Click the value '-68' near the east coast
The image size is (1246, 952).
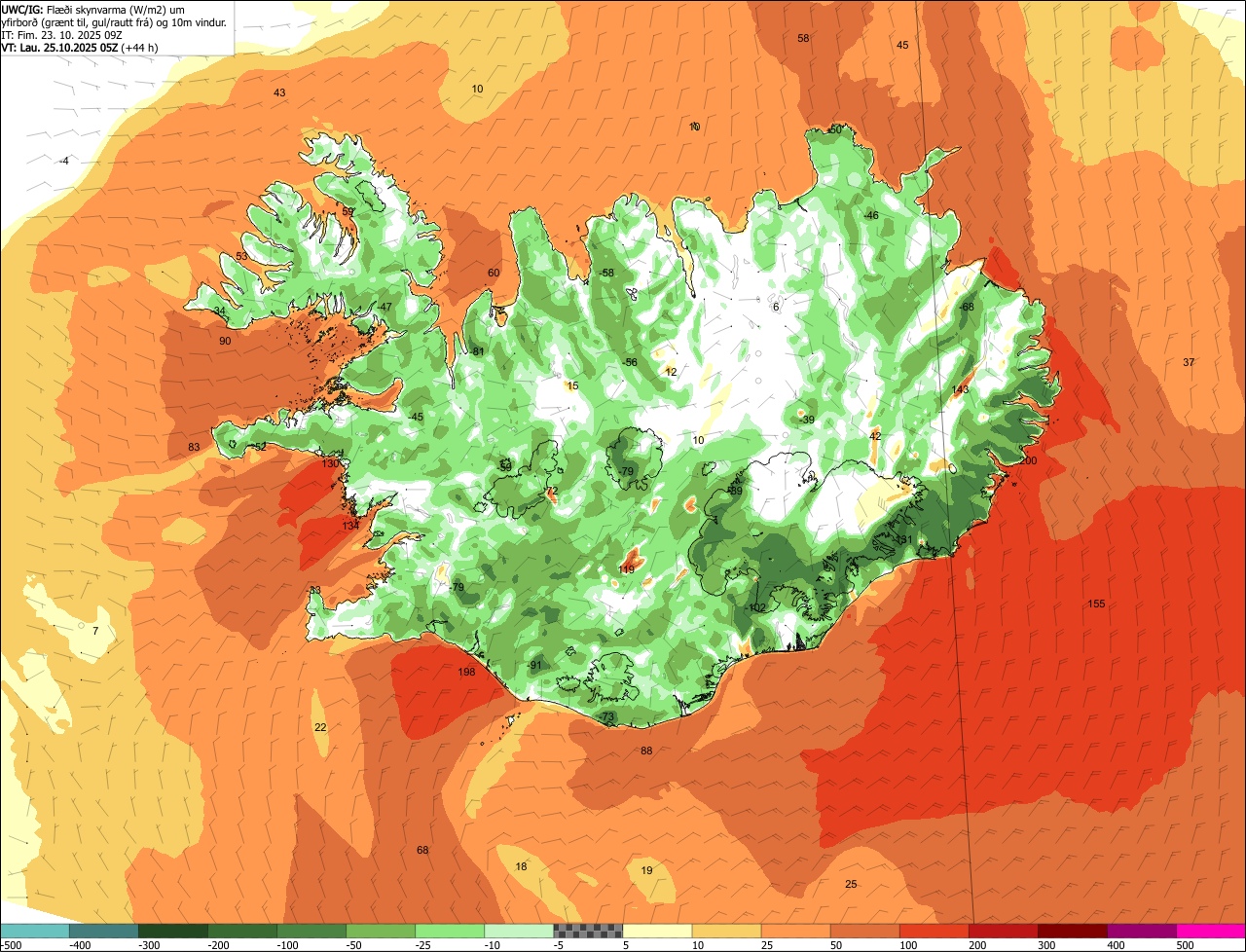click(966, 308)
